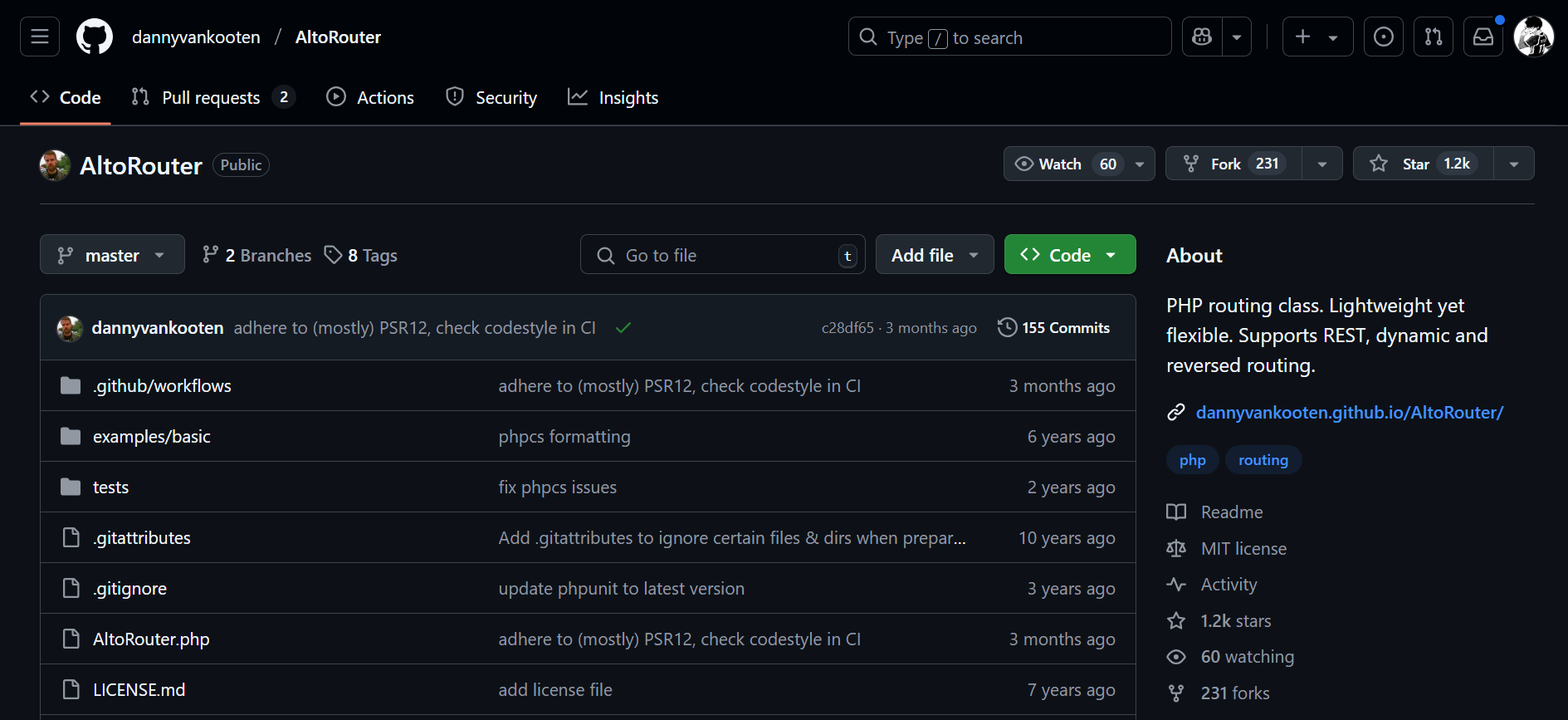This screenshot has height=720, width=1568.
Task: Open notifications inbox icon
Action: [1483, 37]
